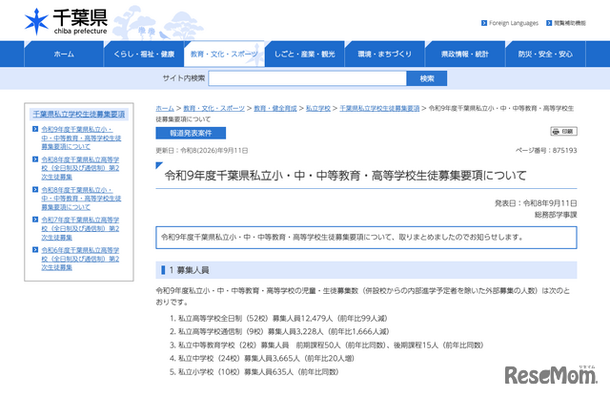The image size is (610, 400).
Task: Click the section heading 1 募集人員
Action: pos(366,270)
